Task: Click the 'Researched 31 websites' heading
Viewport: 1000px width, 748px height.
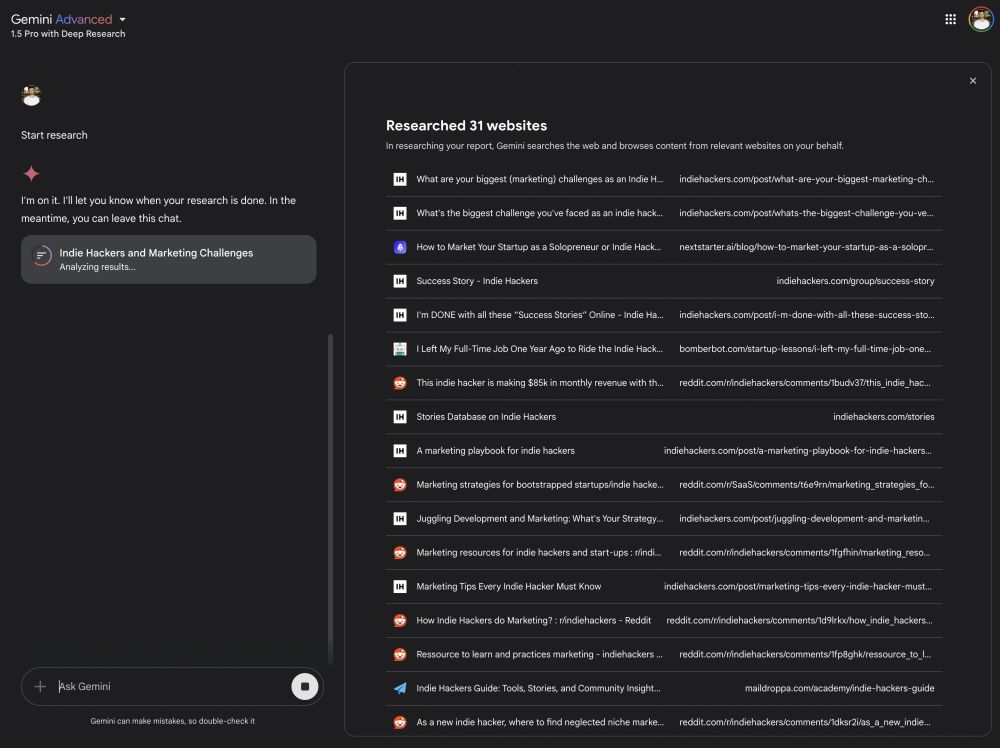Action: [x=466, y=126]
